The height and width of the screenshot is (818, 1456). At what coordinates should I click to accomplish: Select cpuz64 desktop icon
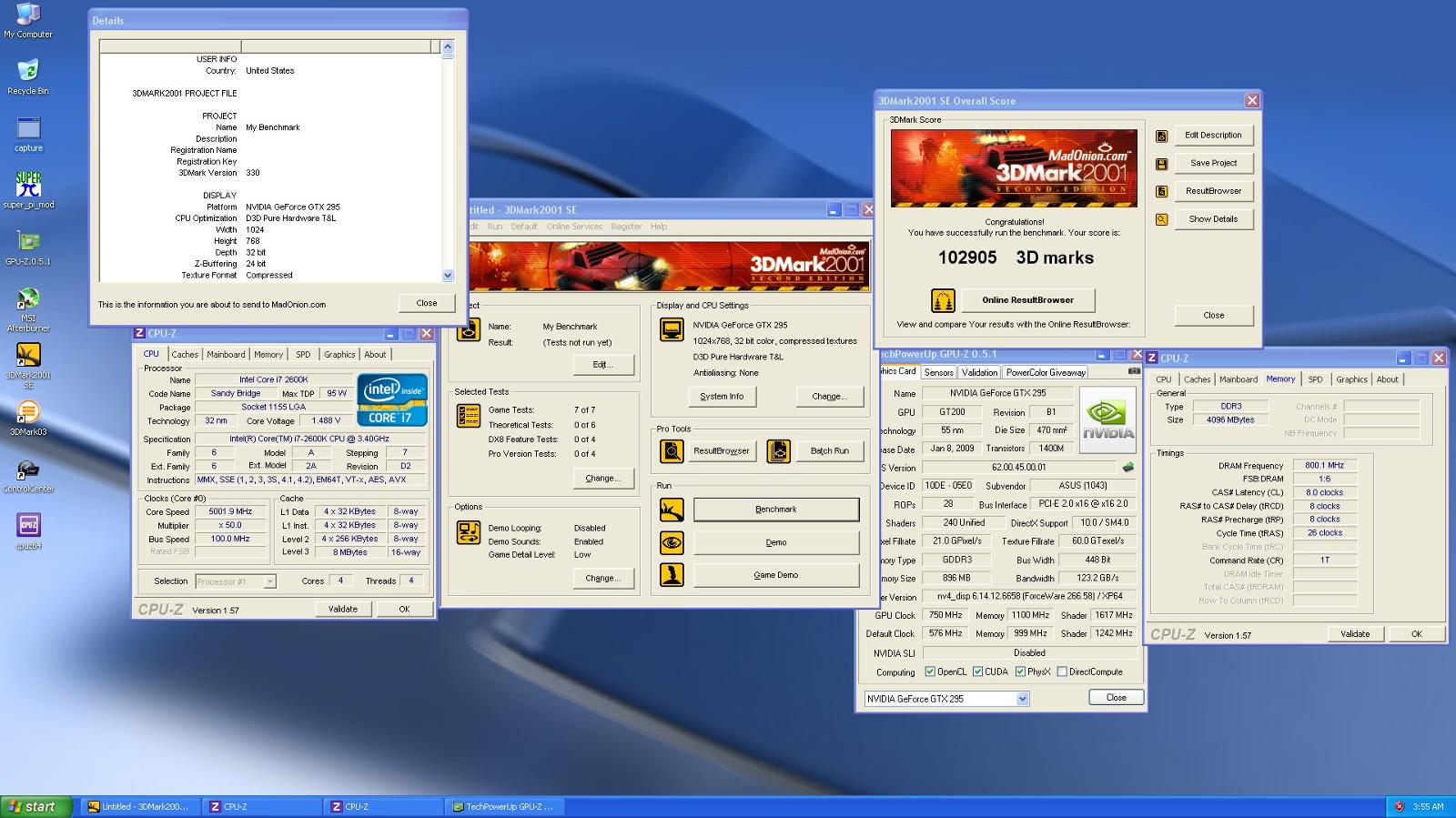28,532
